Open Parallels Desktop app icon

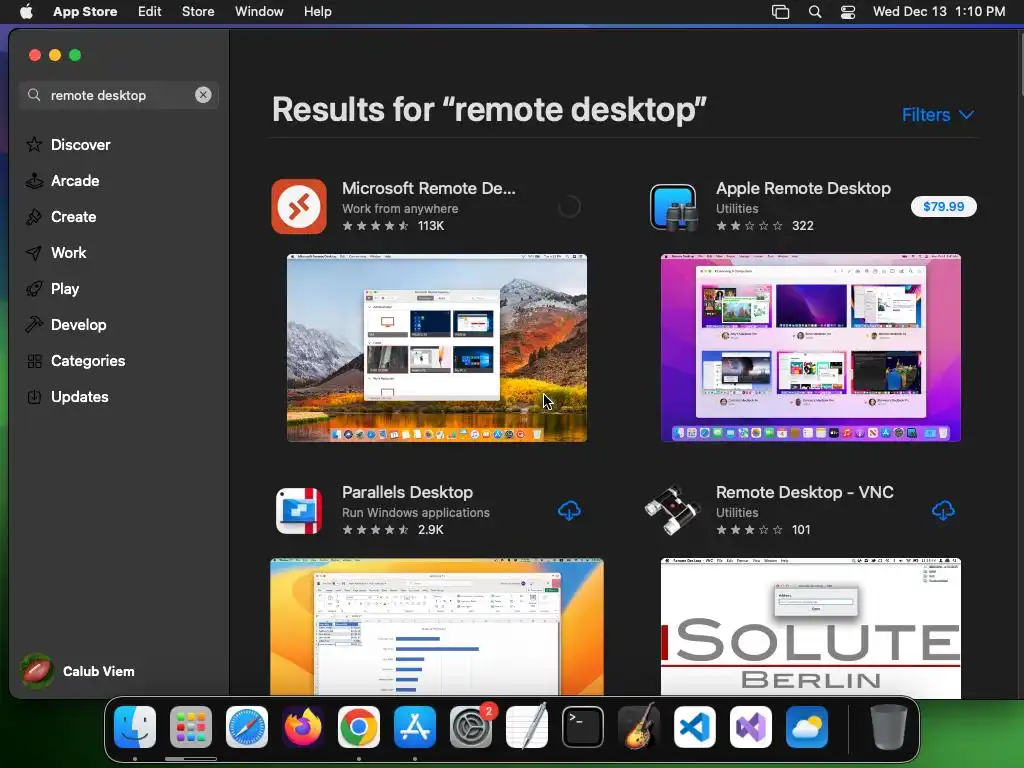point(299,511)
